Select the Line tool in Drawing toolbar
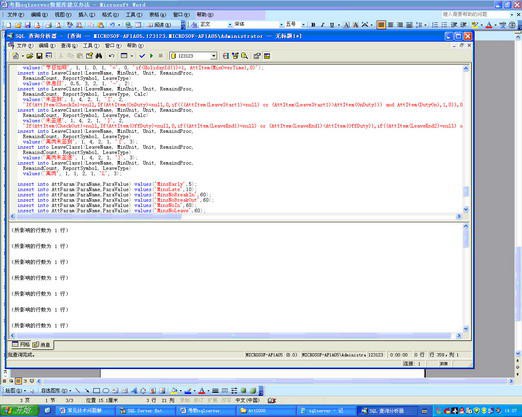The image size is (522, 417). click(x=78, y=391)
